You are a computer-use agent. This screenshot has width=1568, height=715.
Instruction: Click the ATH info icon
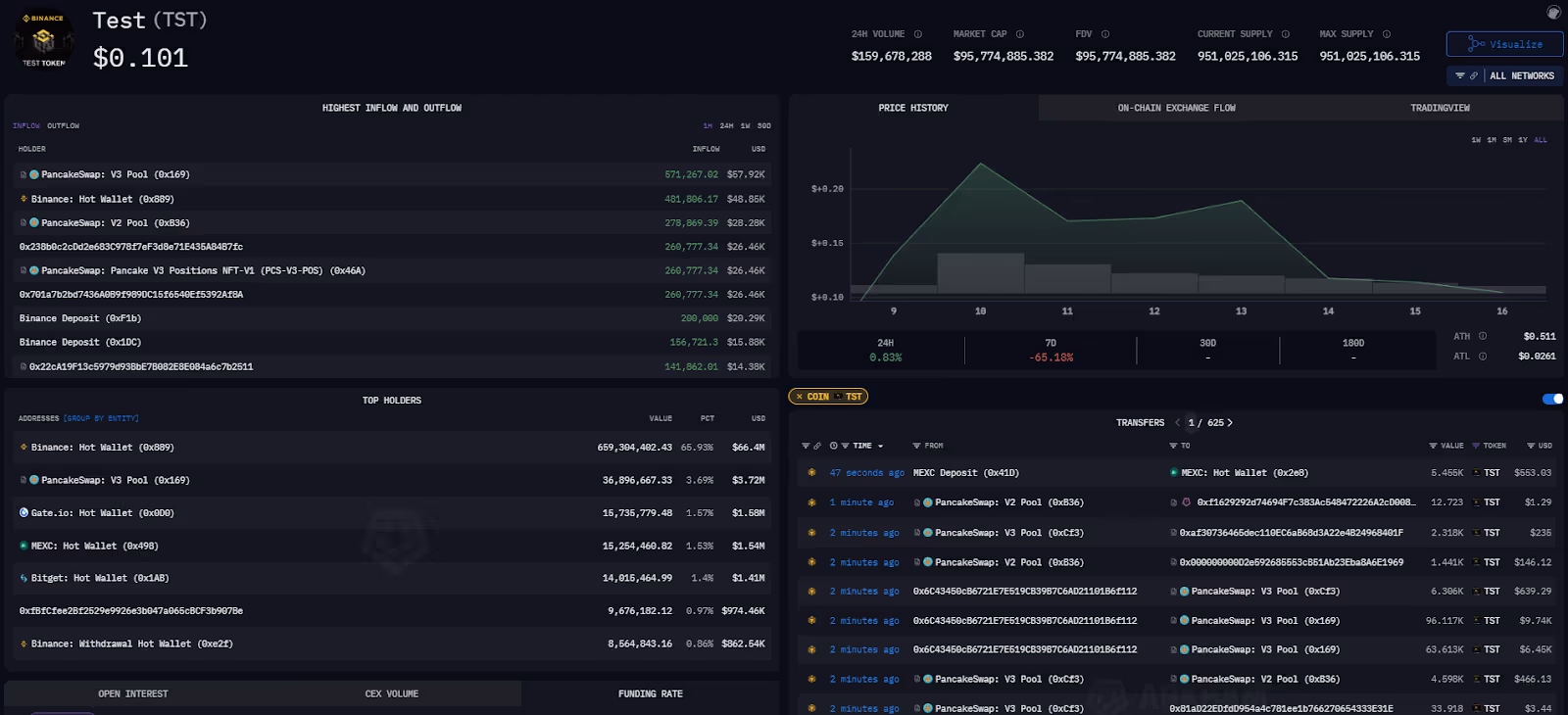[x=1483, y=336]
